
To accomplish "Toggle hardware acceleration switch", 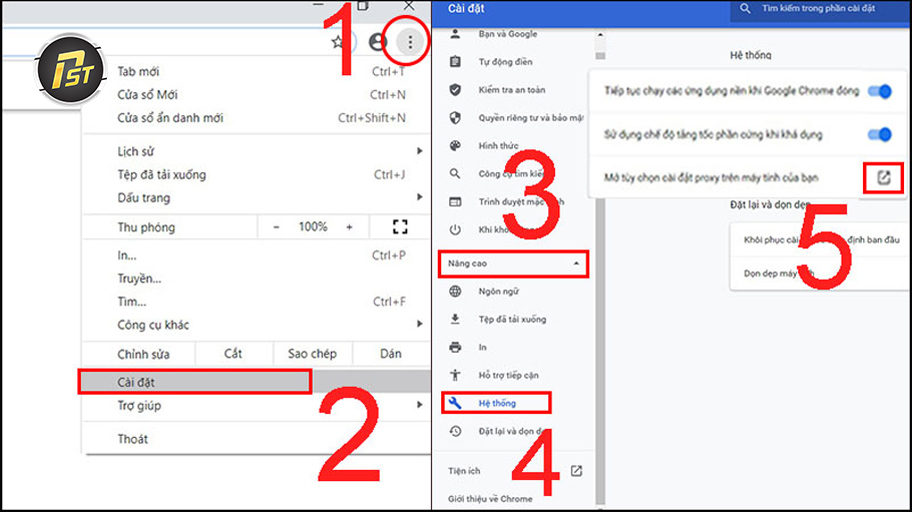I will [x=879, y=134].
